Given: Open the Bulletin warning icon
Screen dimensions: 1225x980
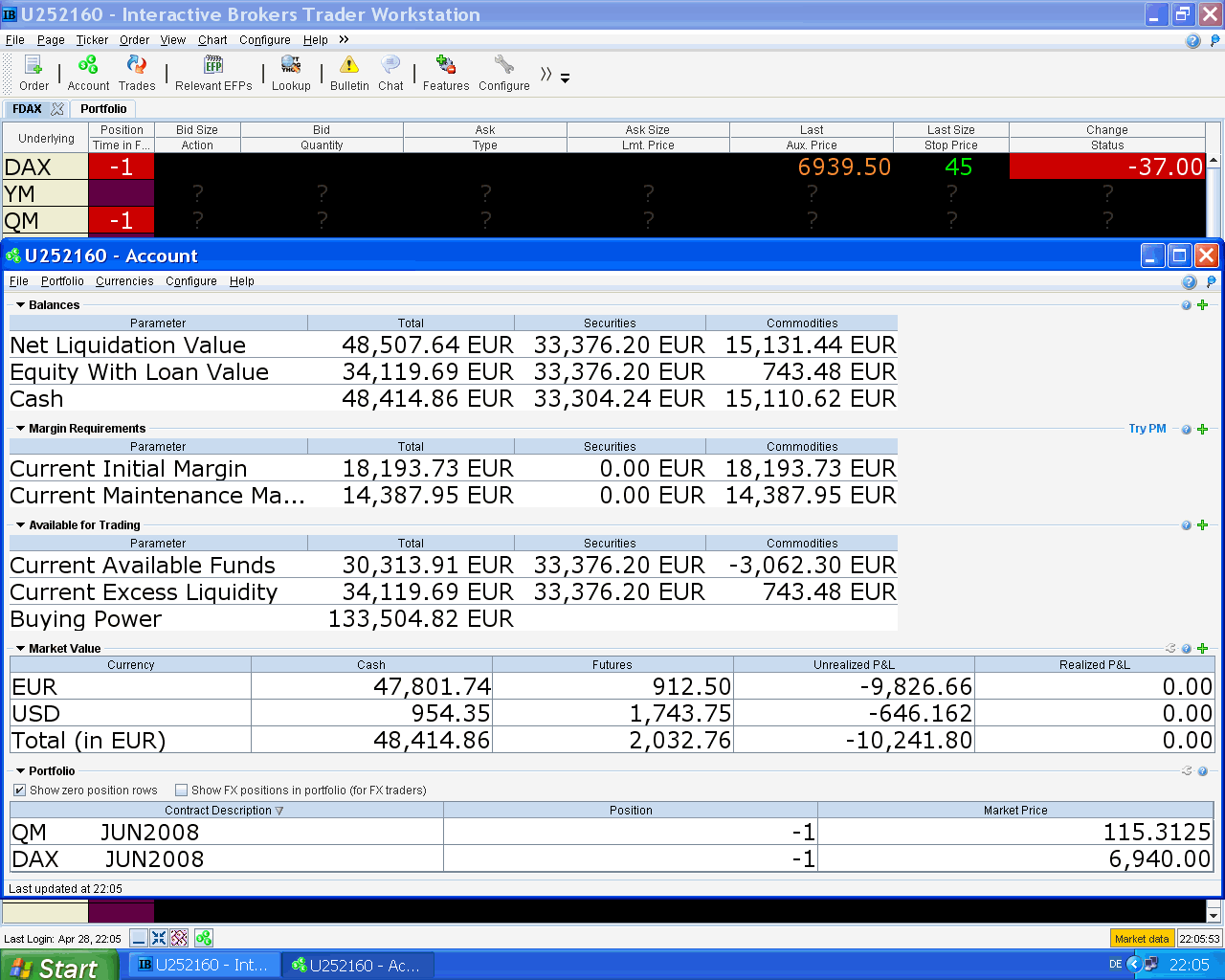Looking at the screenshot, I should (349, 73).
